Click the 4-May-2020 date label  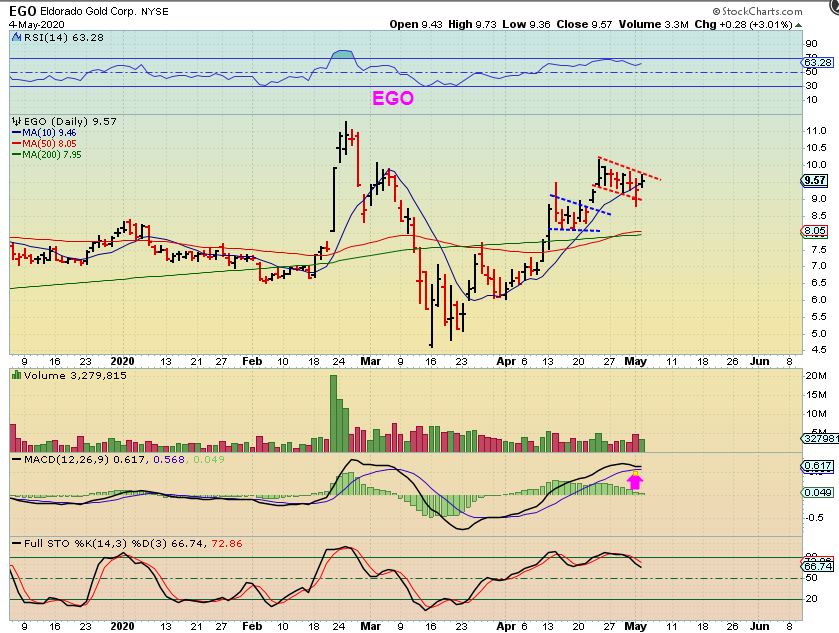coord(36,25)
